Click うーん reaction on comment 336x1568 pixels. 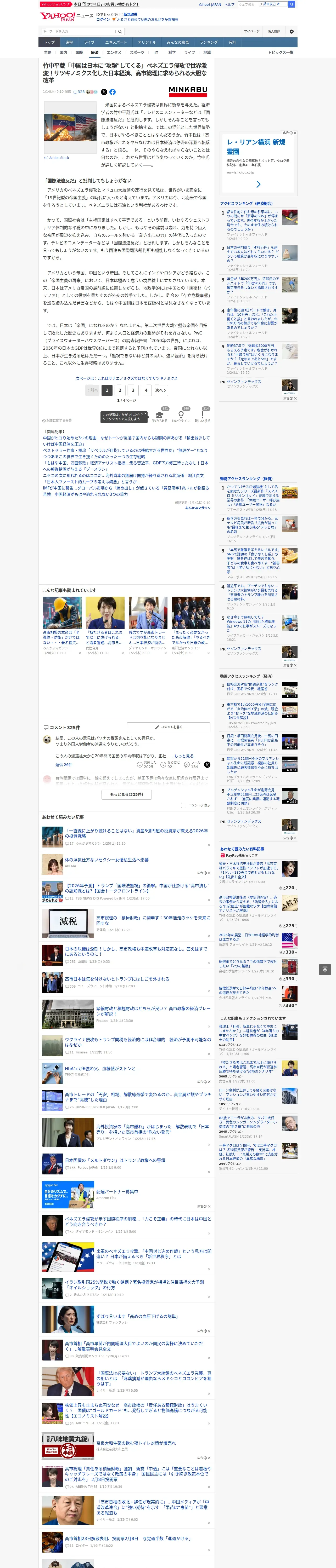193,764
